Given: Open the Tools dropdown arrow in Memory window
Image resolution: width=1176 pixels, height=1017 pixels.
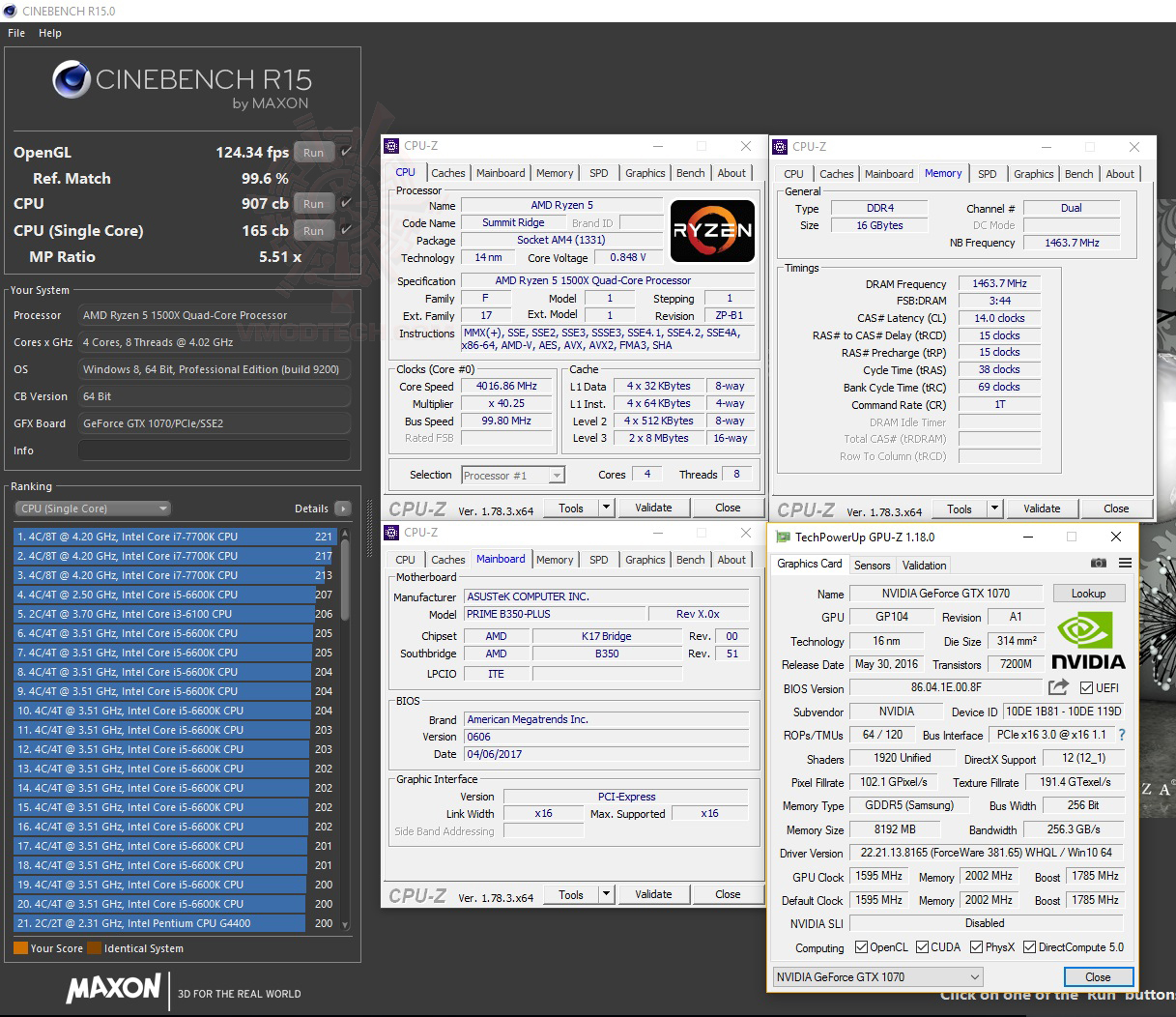Looking at the screenshot, I should click(x=994, y=508).
